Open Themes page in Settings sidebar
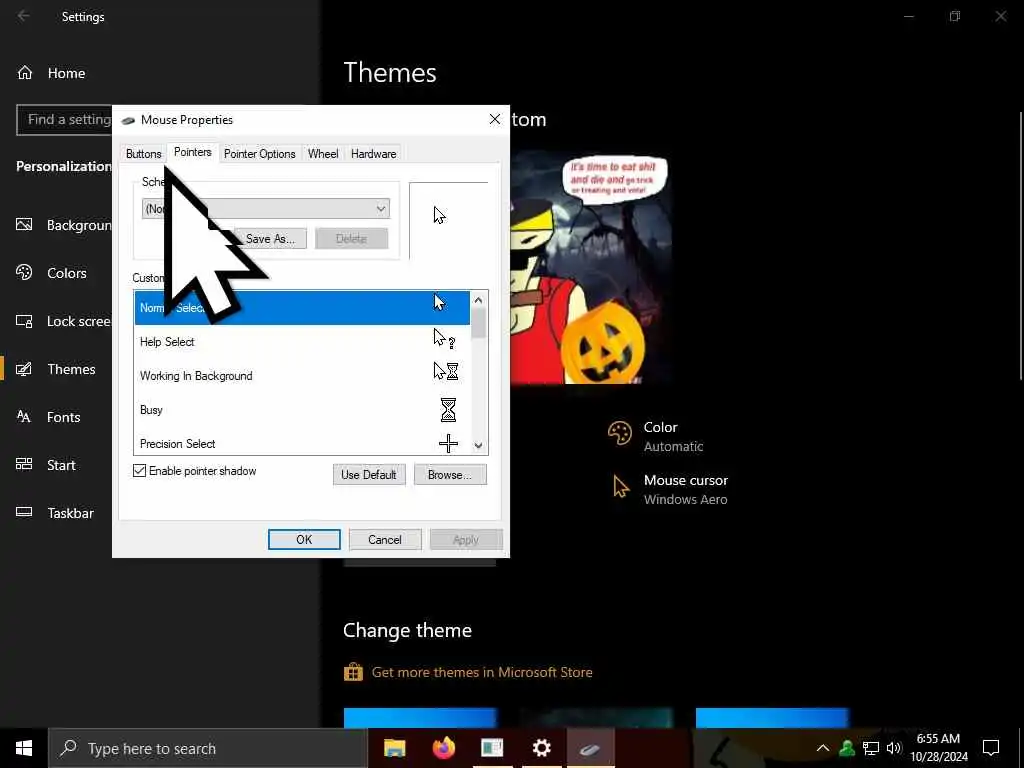The image size is (1024, 768). point(56,369)
